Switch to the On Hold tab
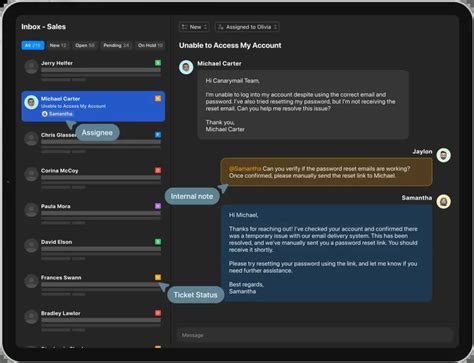Image resolution: width=474 pixels, height=363 pixels. pyautogui.click(x=150, y=45)
